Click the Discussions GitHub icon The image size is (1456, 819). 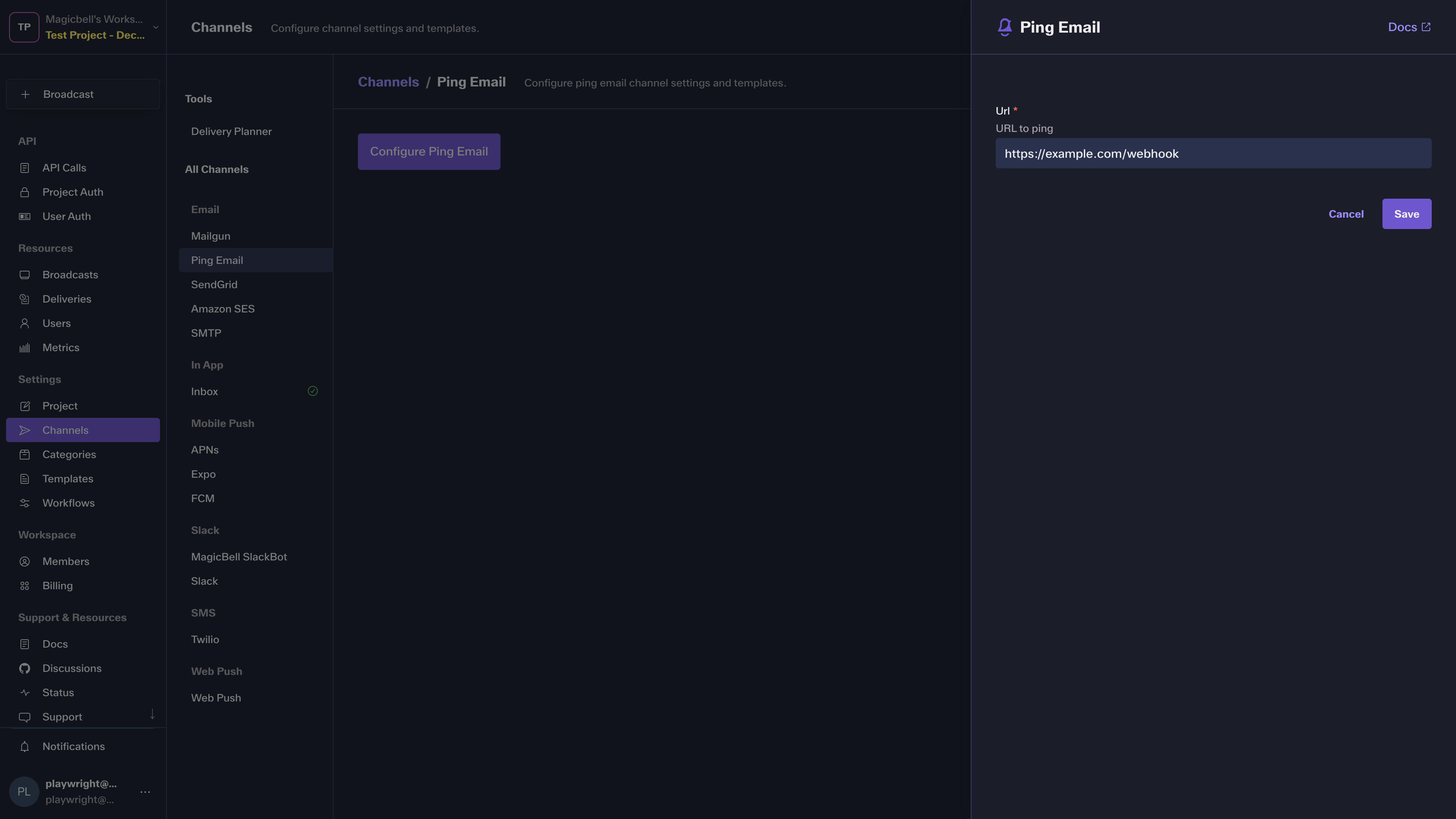pyautogui.click(x=24, y=668)
